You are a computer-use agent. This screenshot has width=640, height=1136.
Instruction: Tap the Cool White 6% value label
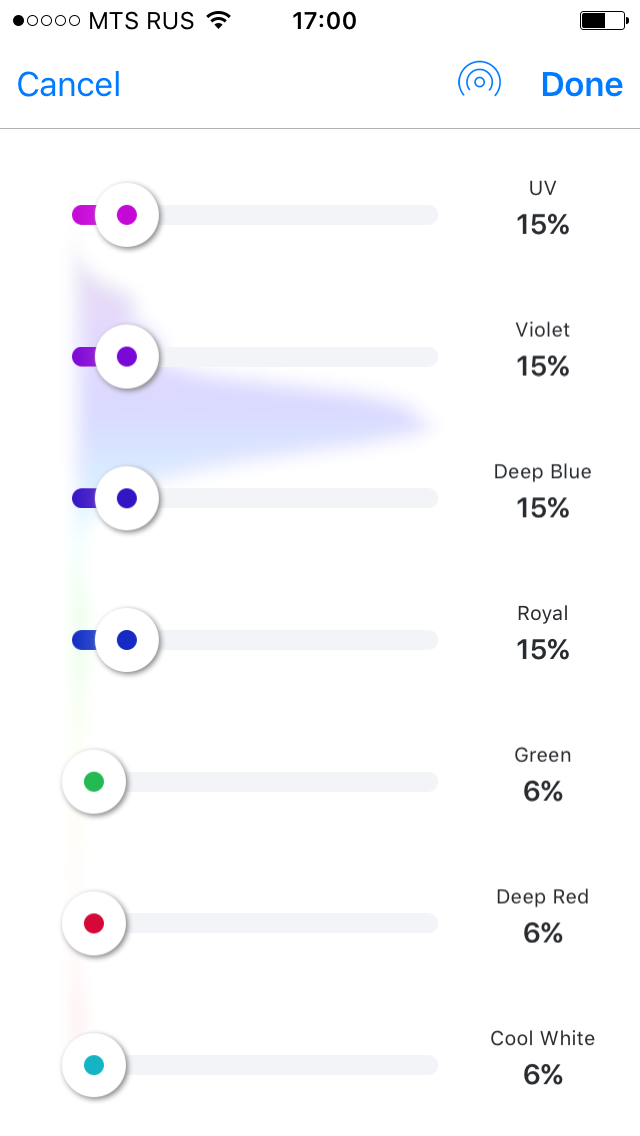[x=543, y=1075]
